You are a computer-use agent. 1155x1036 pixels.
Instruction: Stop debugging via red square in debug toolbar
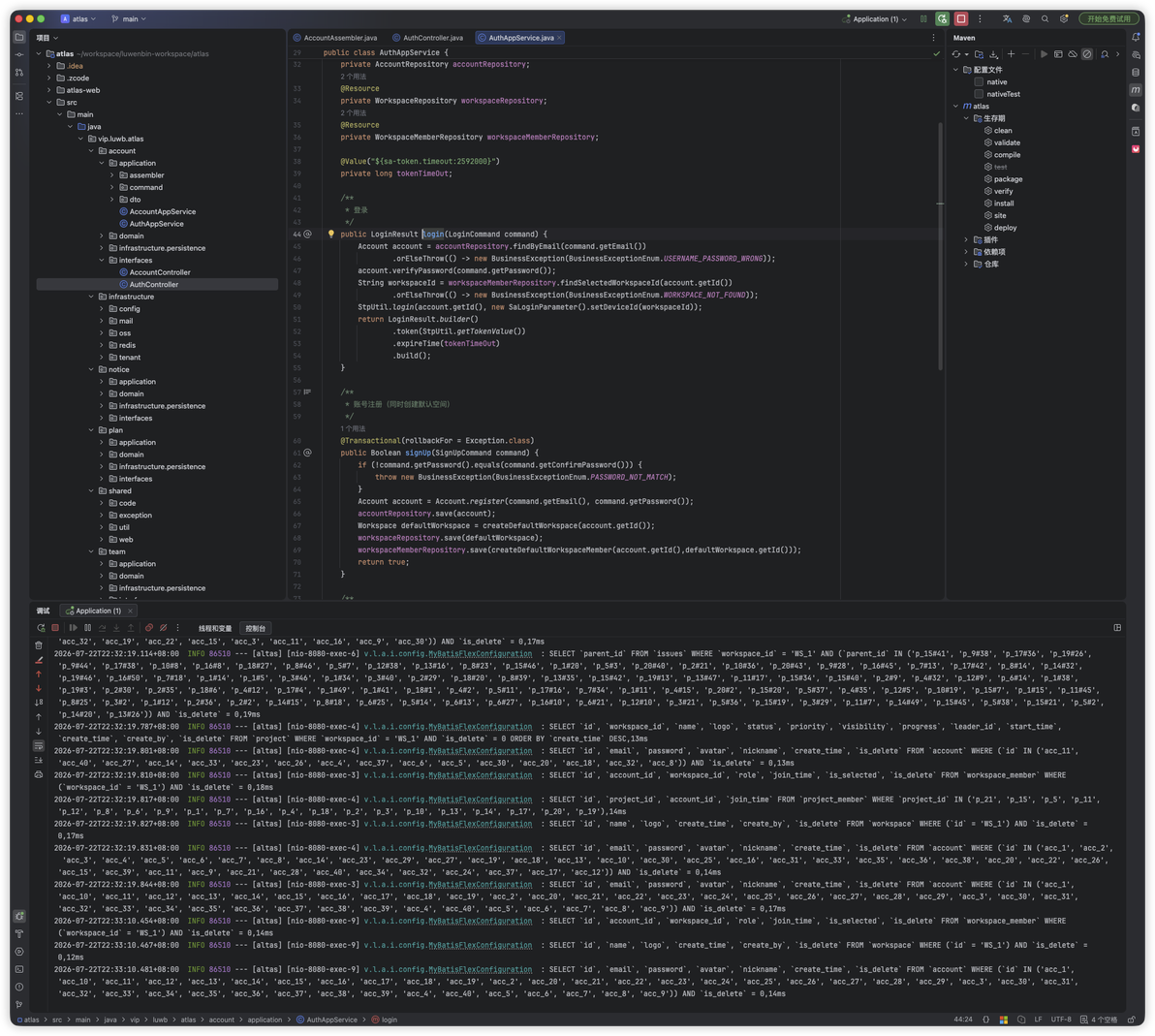point(55,628)
